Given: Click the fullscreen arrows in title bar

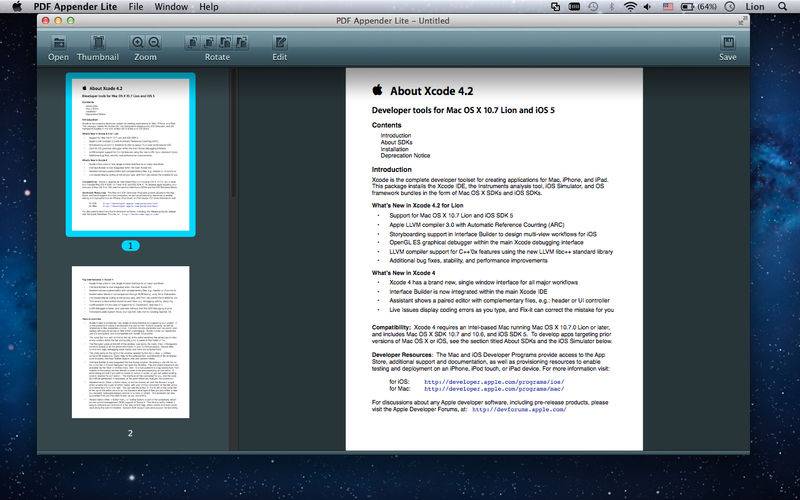Looking at the screenshot, I should (741, 21).
